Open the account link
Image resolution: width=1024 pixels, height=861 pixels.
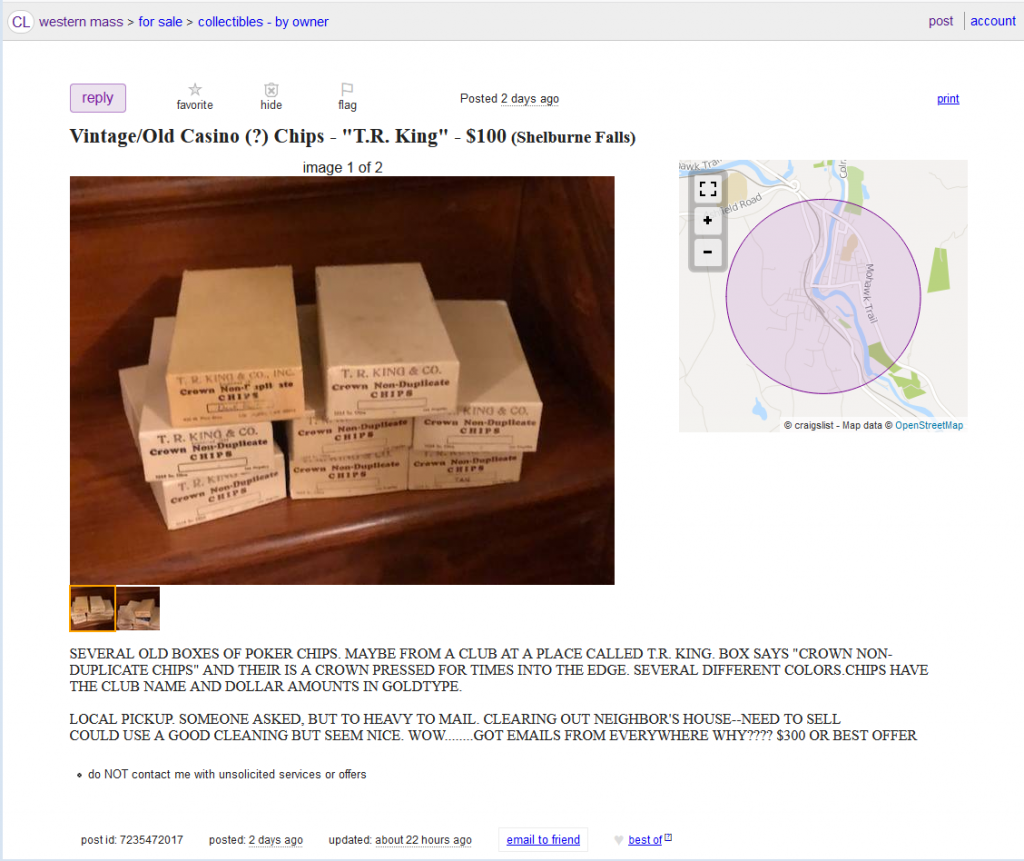point(993,21)
